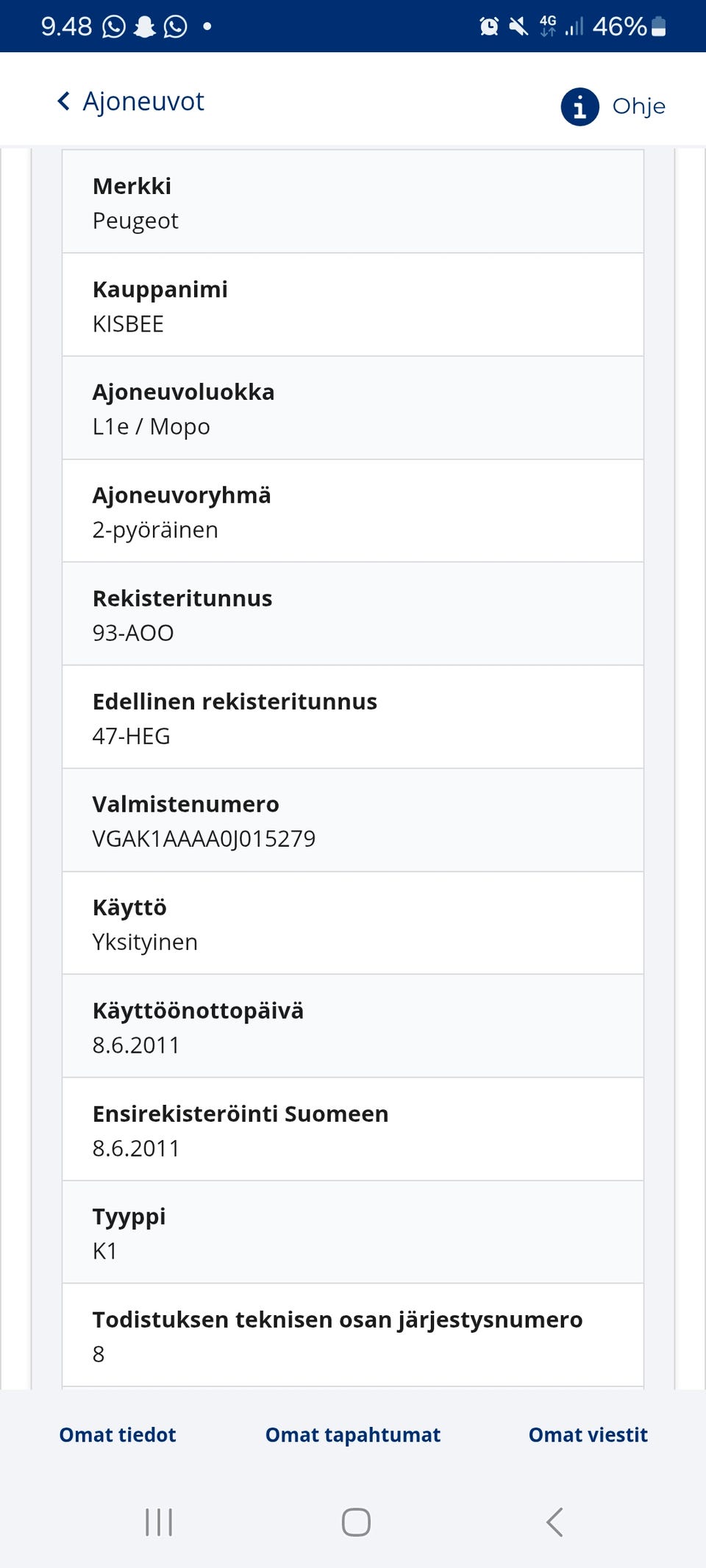
Task: Open help via the info icon
Action: [580, 107]
